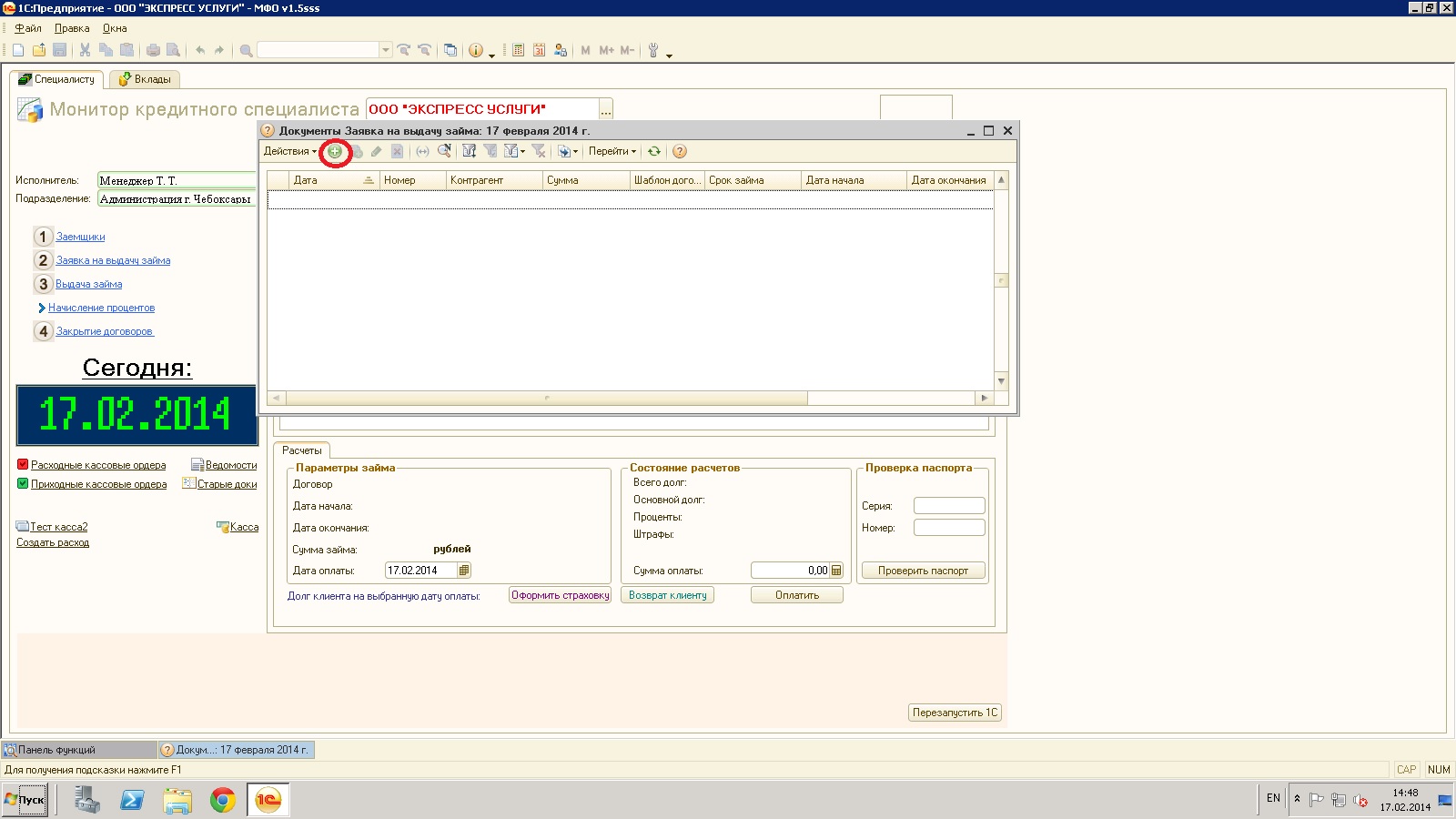Click the 1C icon in taskbar
Screen dimensions: 1456x819
pos(268,800)
